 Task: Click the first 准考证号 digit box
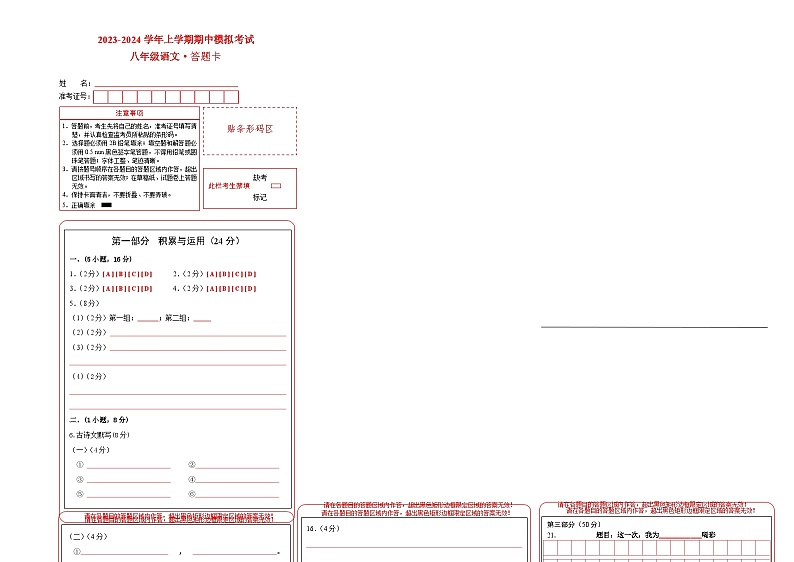coord(101,97)
